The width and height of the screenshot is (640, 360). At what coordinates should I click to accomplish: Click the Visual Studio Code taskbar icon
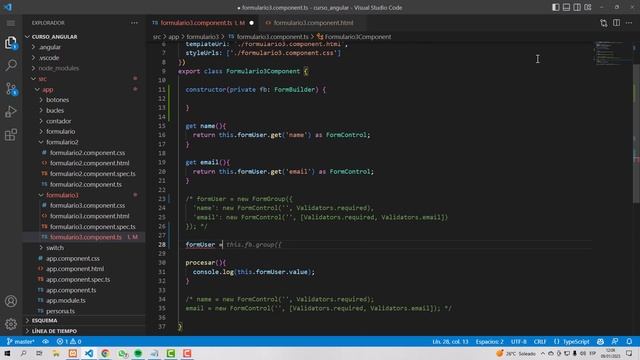click(x=89, y=353)
